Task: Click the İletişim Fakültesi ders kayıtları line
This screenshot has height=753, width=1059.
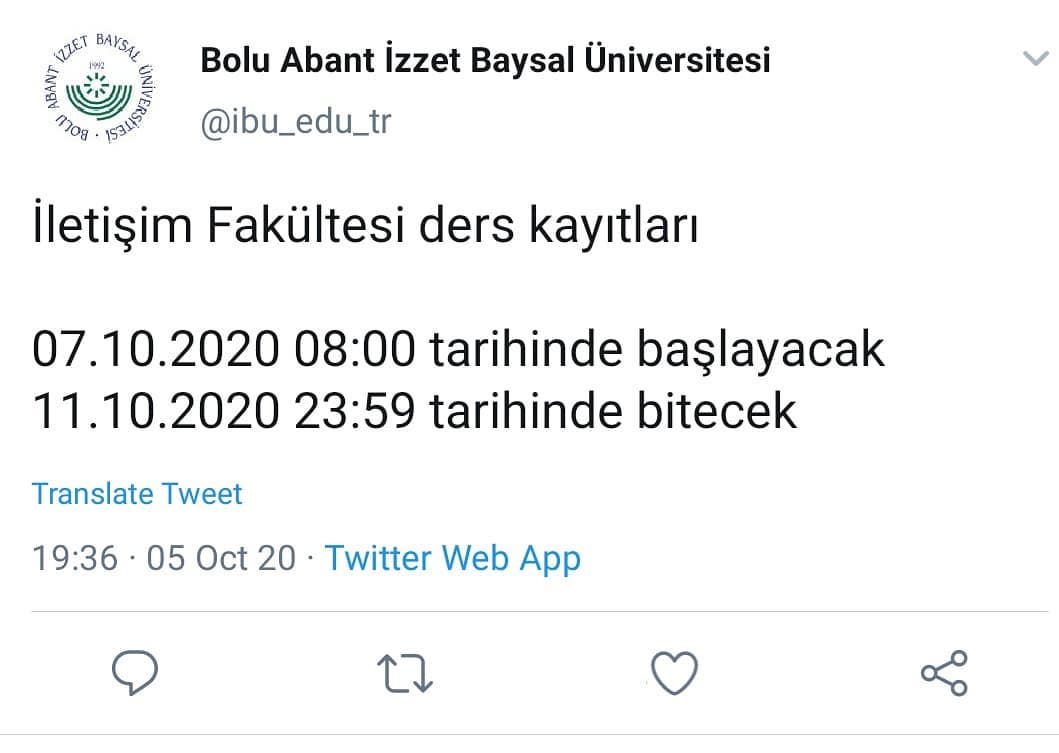Action: click(x=365, y=226)
